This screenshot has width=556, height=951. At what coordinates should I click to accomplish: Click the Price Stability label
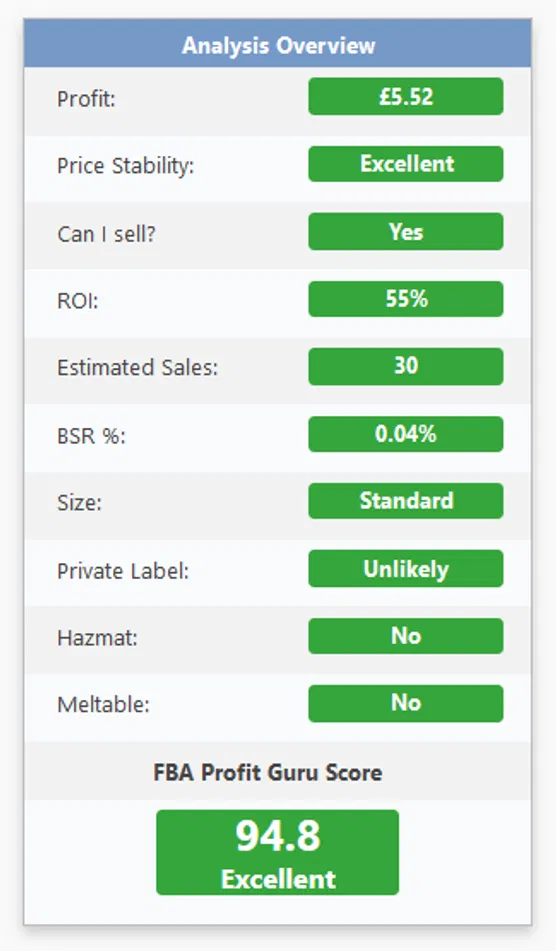point(126,166)
